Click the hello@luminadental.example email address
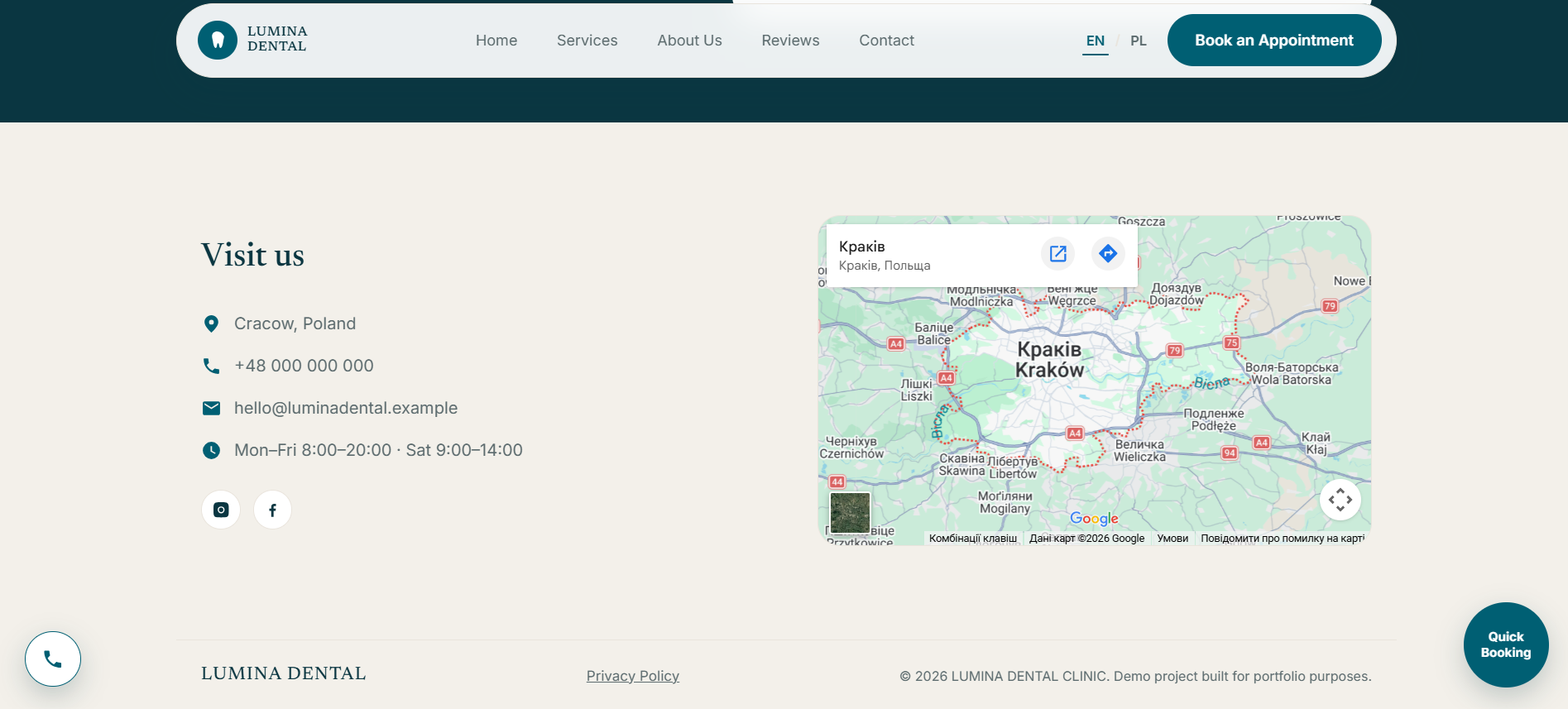This screenshot has width=1568, height=709. [x=346, y=408]
